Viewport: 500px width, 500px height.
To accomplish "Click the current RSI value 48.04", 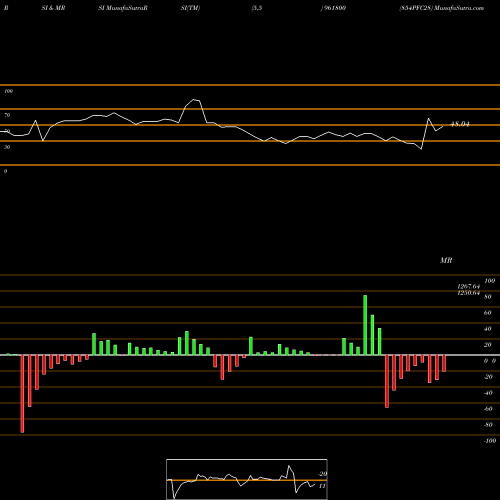I will click(x=460, y=124).
